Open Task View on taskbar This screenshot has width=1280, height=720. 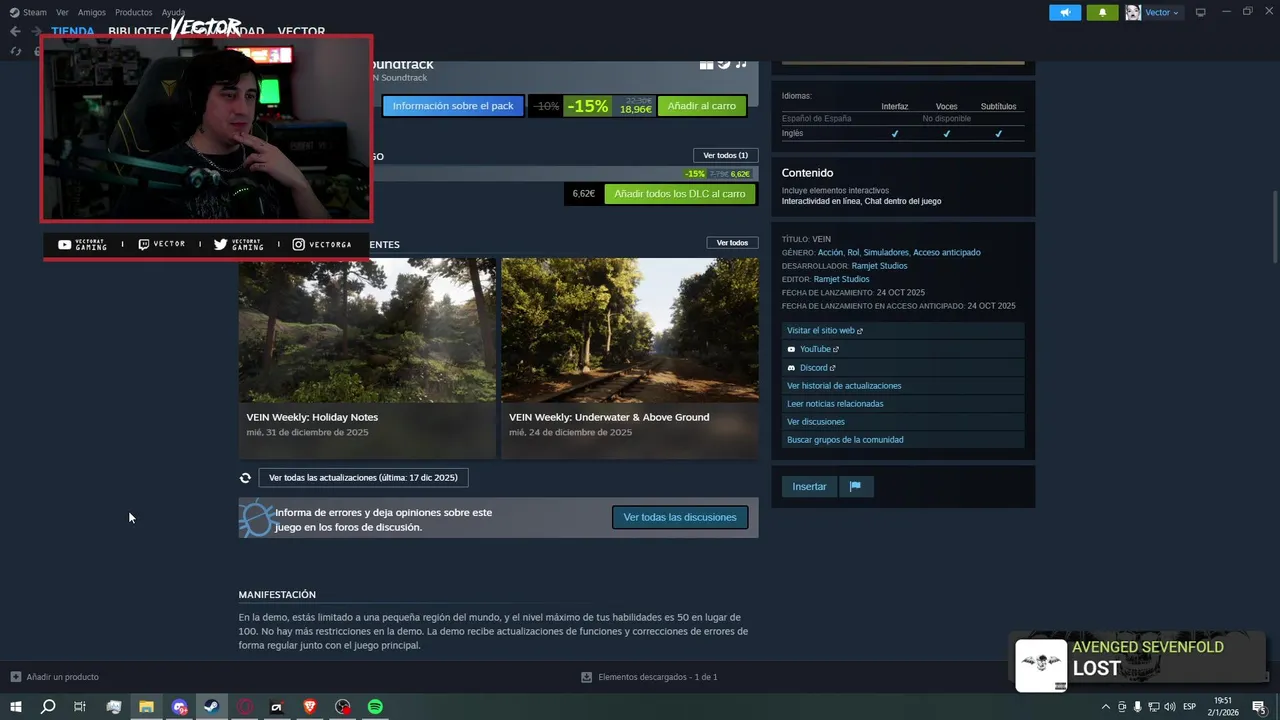click(80, 707)
